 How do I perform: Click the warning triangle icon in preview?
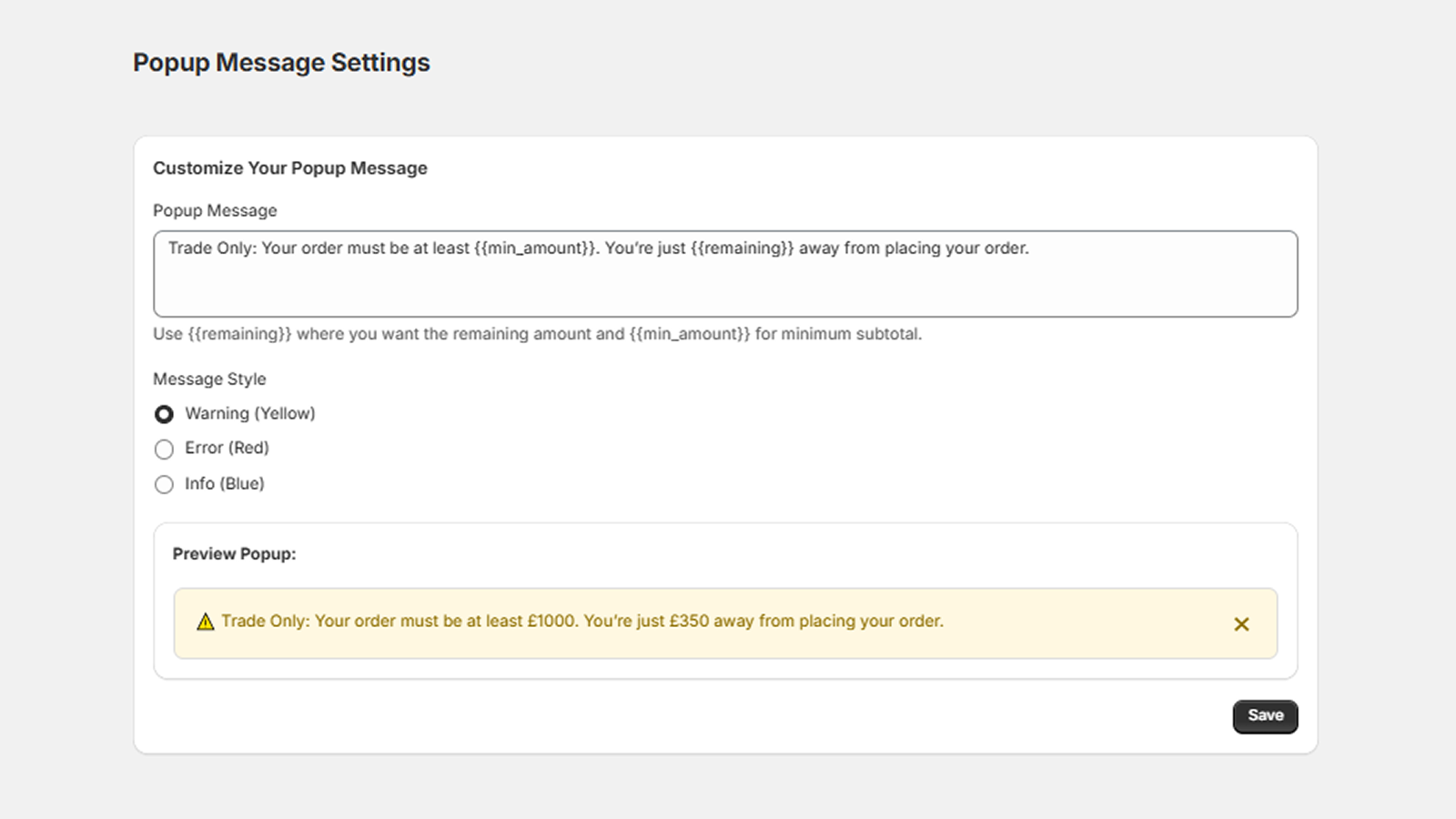206,622
